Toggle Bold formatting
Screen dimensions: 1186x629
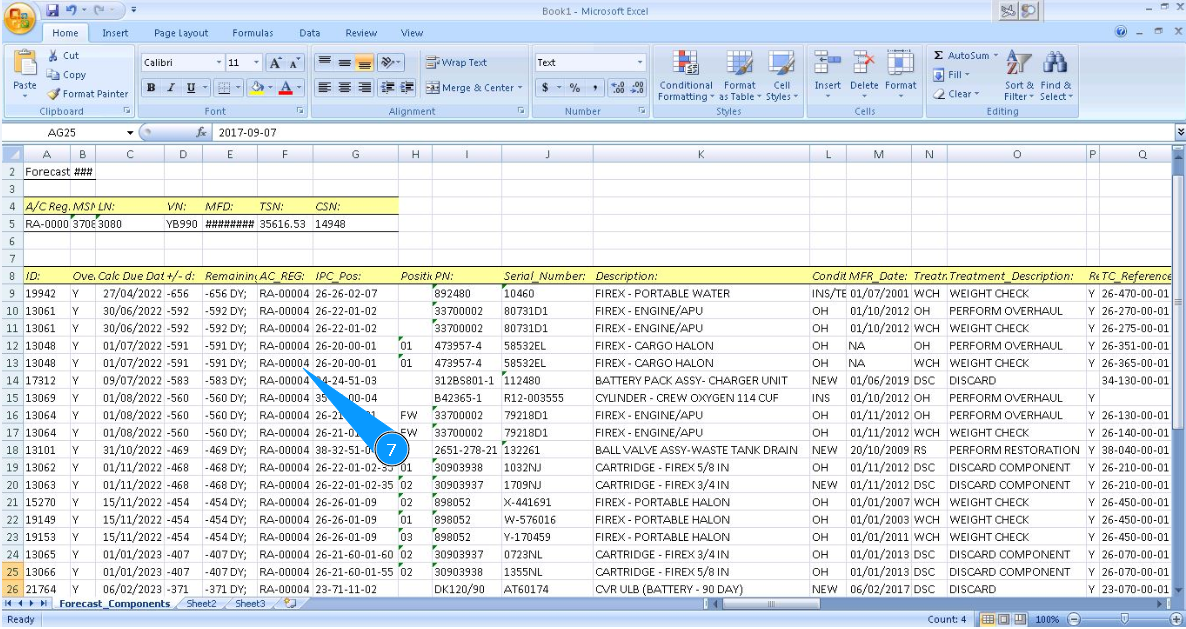click(x=151, y=88)
